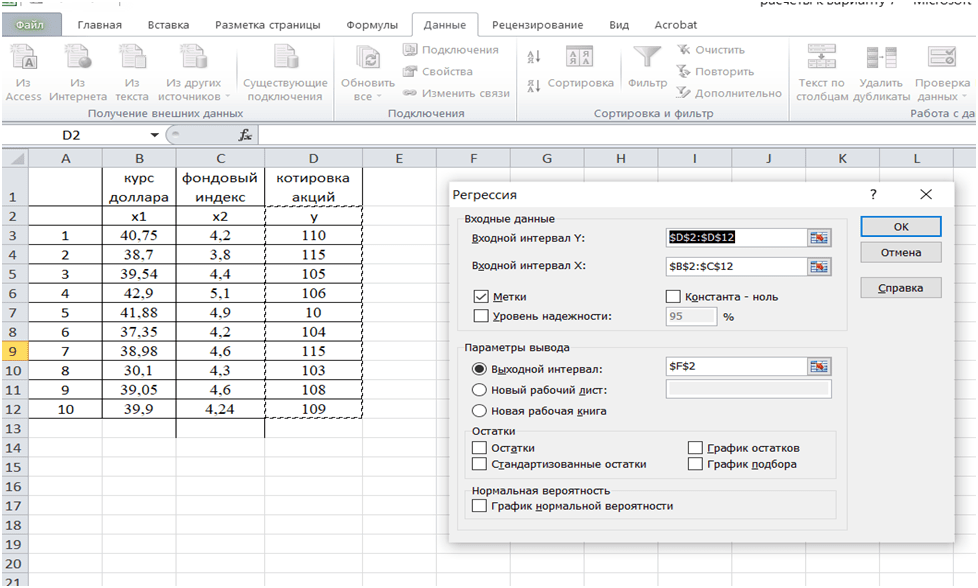
Task: Enable the Константа - ноль checkbox
Action: 673,297
